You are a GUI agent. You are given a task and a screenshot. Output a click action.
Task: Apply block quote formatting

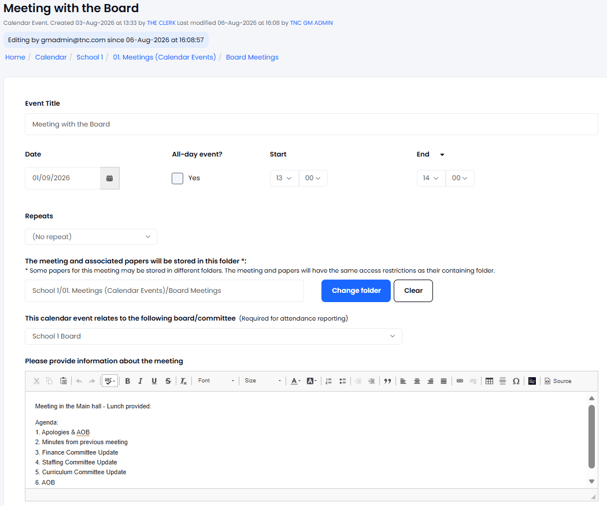(388, 381)
